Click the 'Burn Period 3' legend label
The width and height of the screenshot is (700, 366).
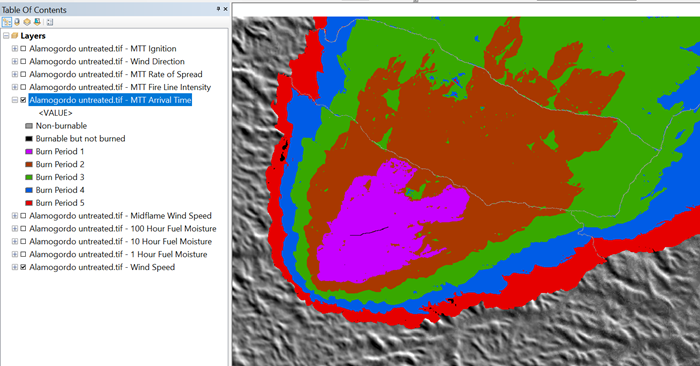60,178
